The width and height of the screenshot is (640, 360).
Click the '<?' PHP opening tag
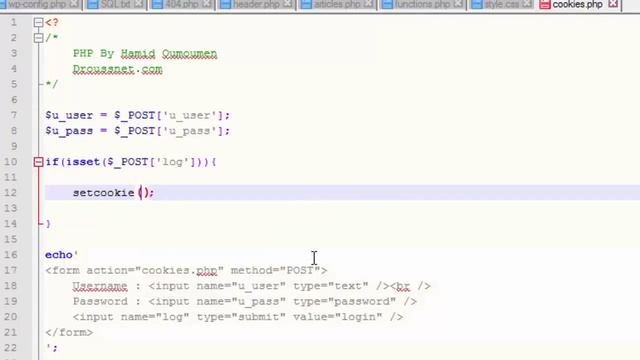[52, 22]
